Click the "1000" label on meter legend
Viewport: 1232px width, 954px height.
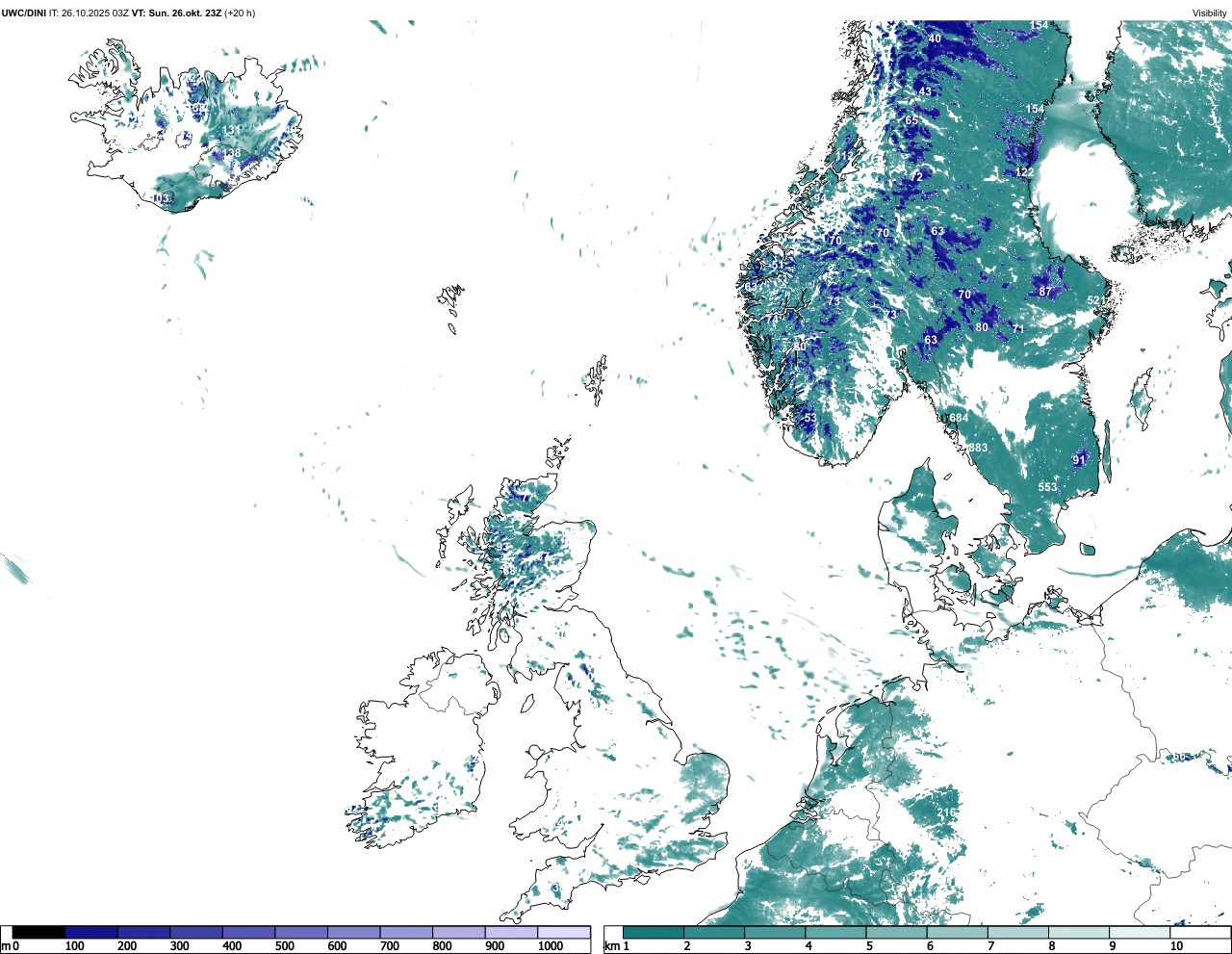click(550, 946)
